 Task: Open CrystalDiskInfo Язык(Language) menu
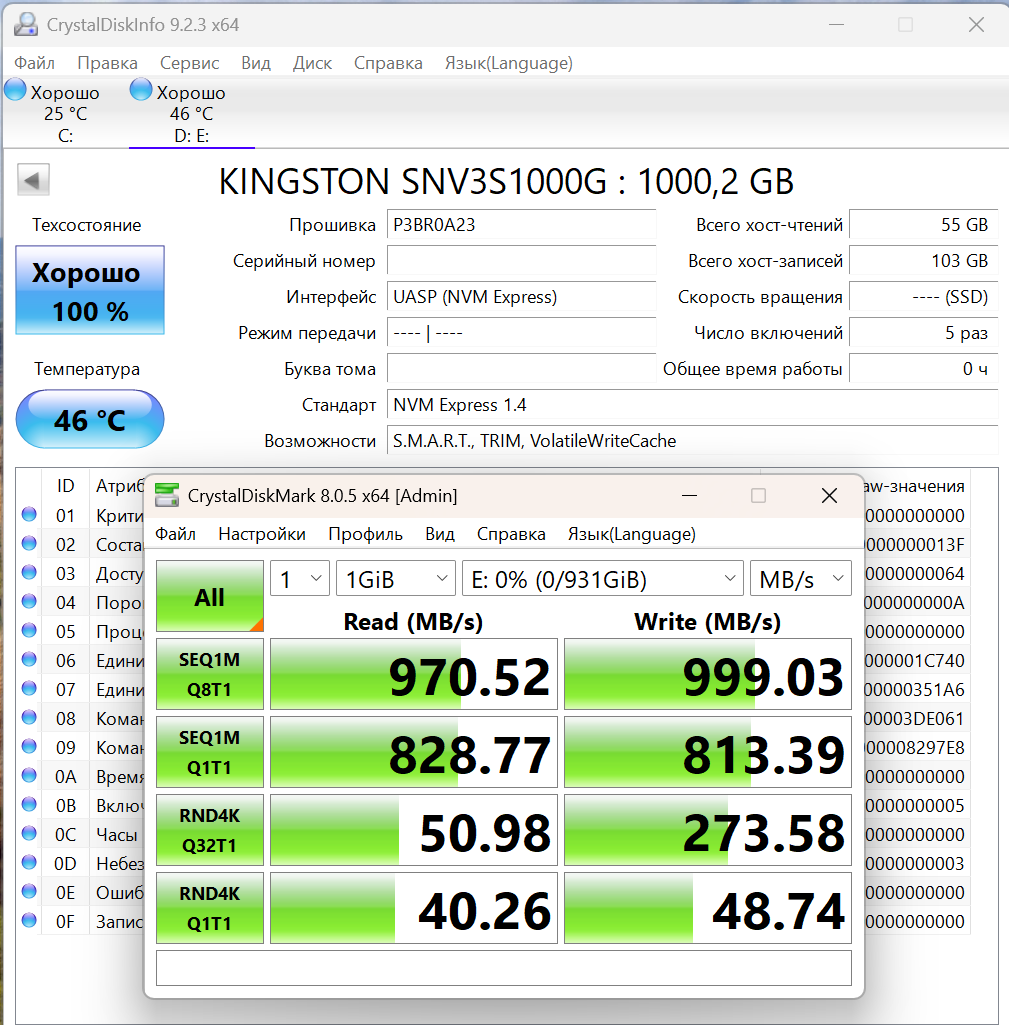[508, 63]
